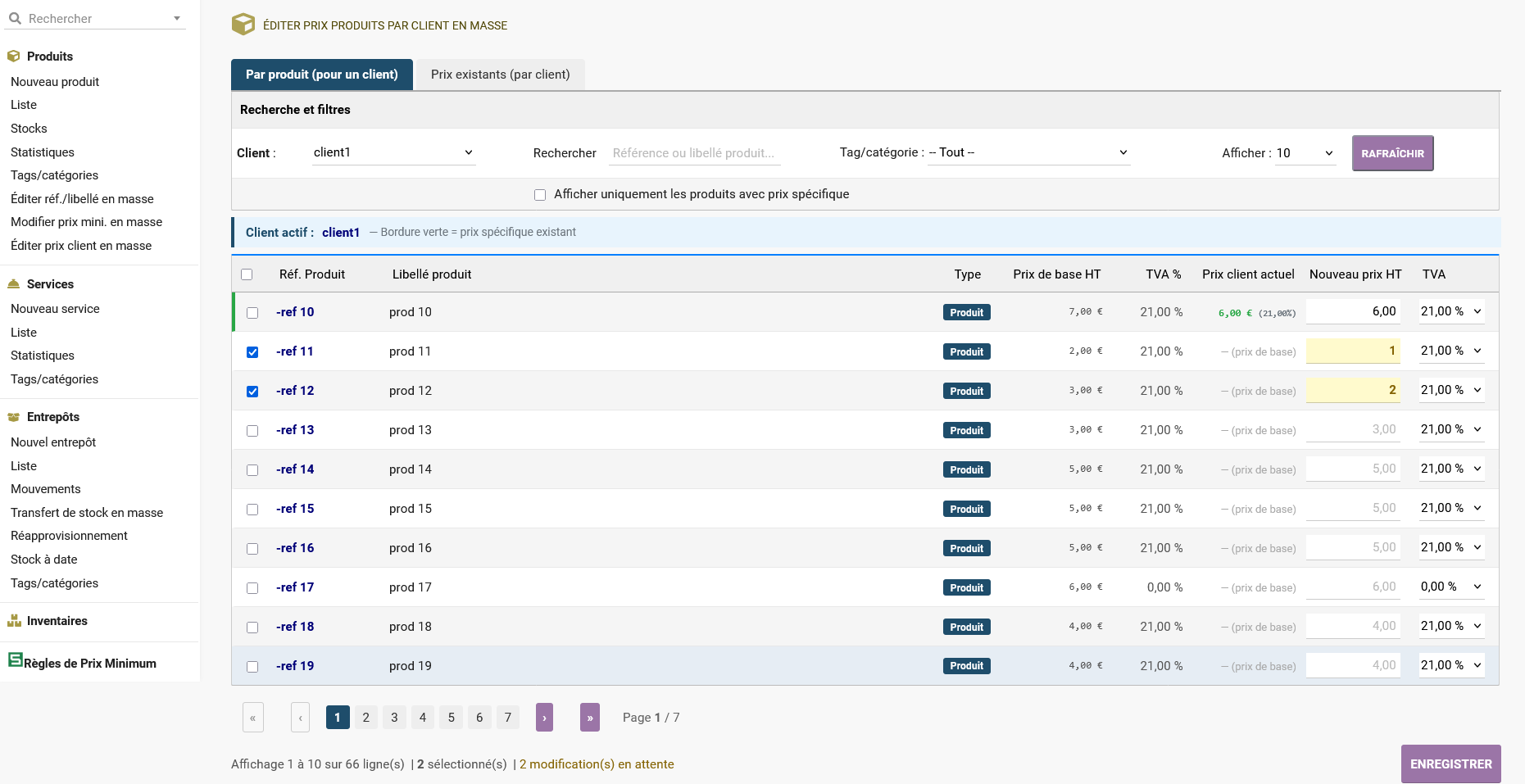
Task: Click the Produits cube icon in sidebar
Action: tap(13, 57)
